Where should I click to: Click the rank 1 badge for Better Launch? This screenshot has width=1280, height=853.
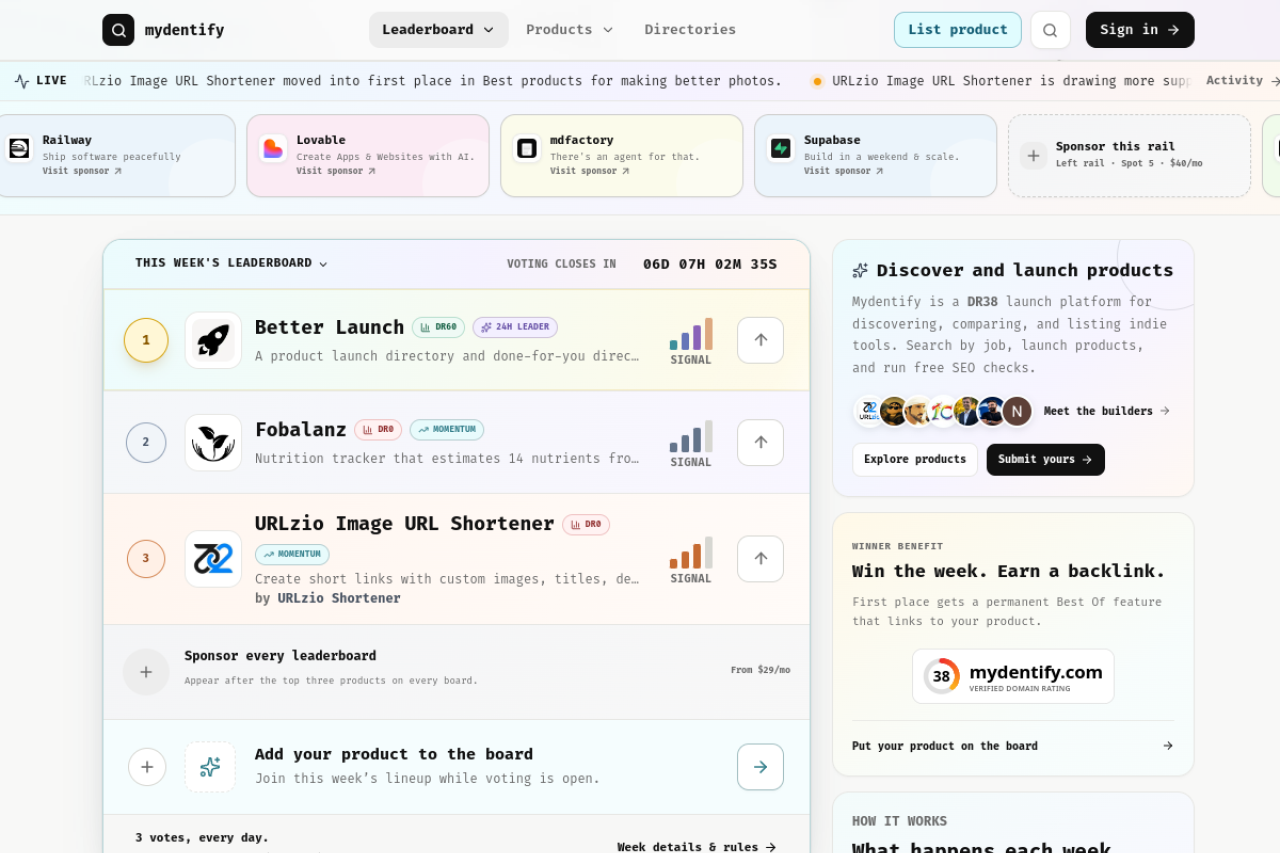pos(146,340)
